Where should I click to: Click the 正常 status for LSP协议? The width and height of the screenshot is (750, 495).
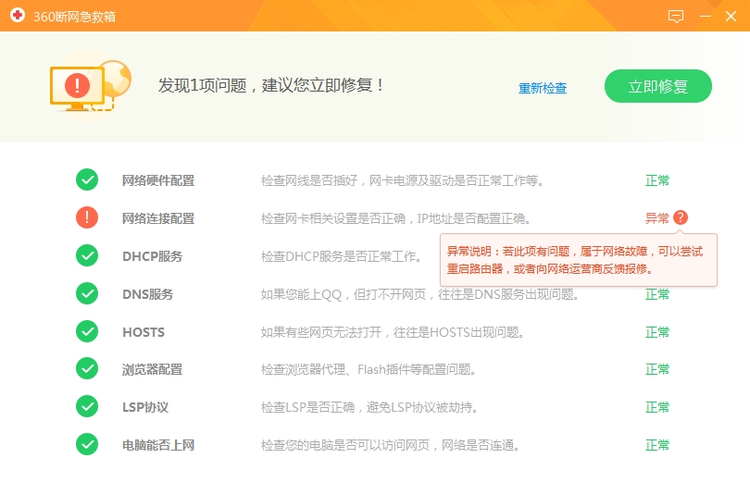coord(657,407)
